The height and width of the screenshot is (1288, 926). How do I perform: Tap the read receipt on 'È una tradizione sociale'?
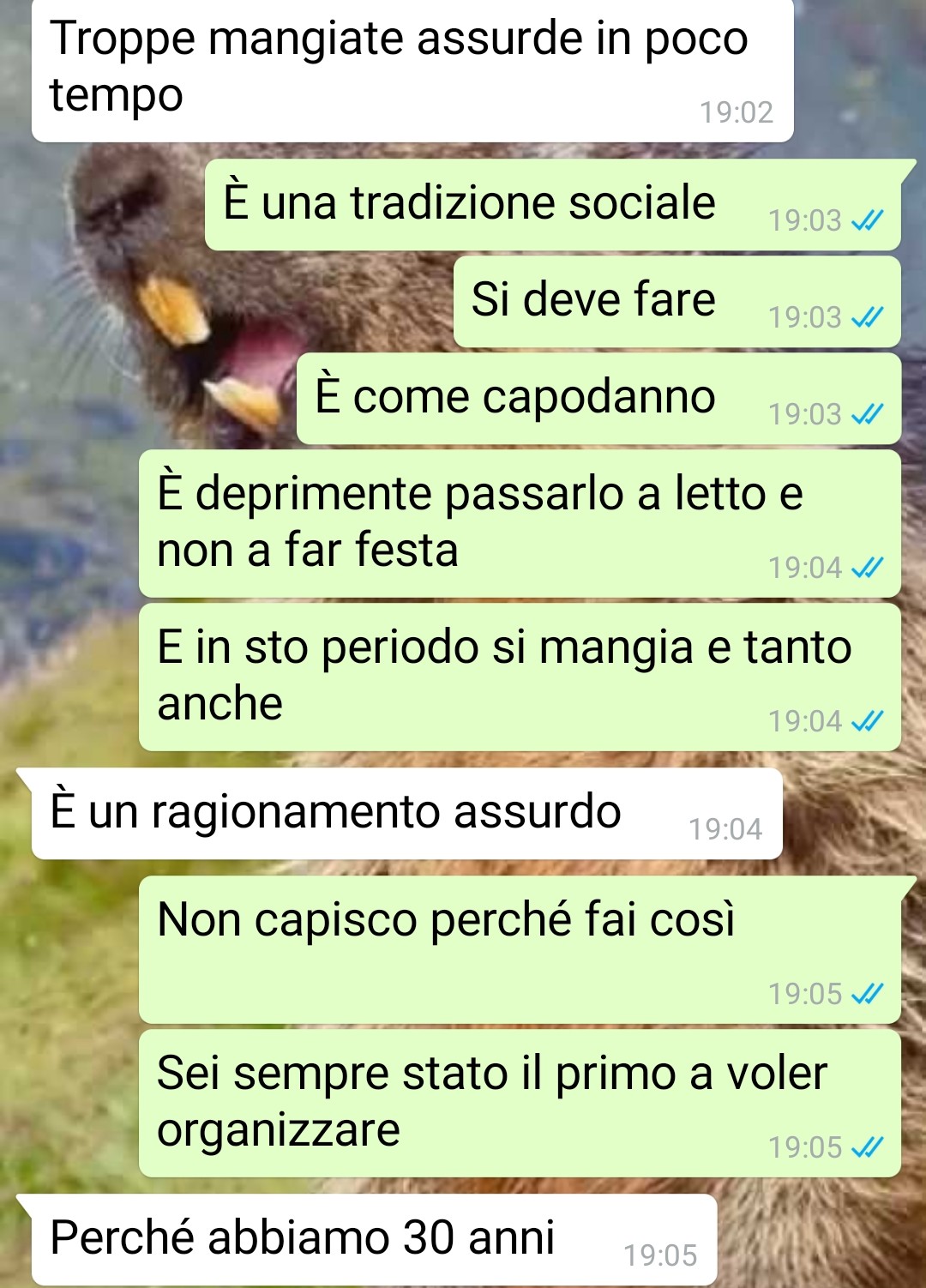point(867,221)
